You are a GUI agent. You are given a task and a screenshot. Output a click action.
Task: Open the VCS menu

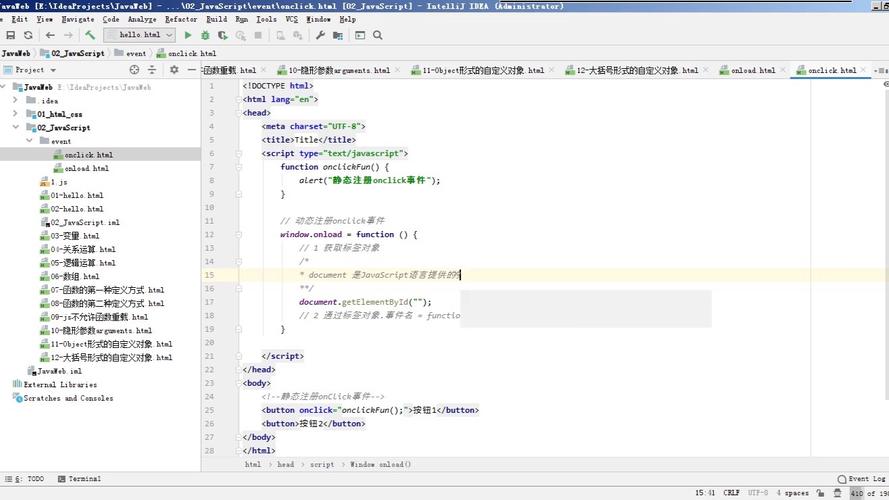(x=291, y=19)
